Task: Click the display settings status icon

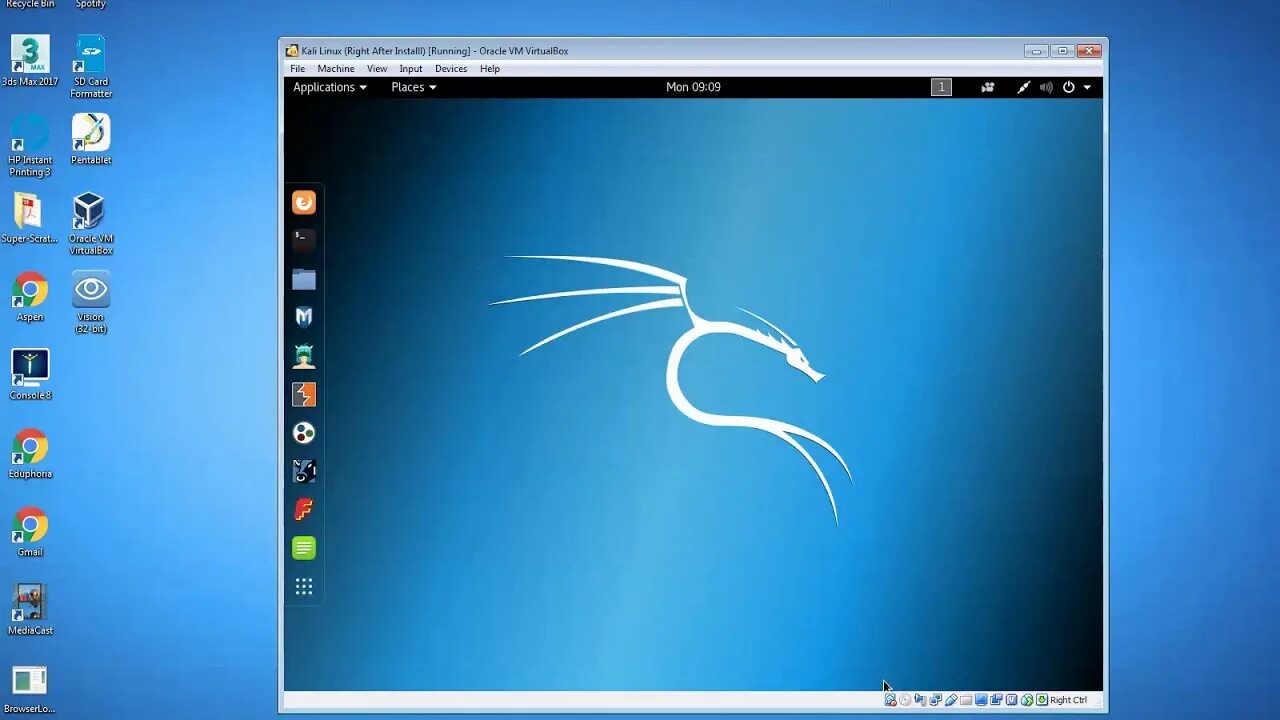Action: (x=981, y=700)
